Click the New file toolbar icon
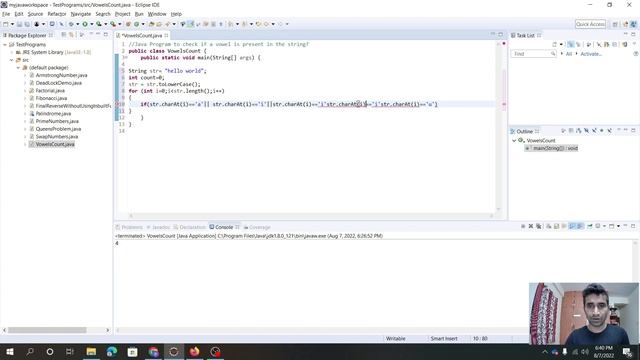 click(x=6, y=24)
